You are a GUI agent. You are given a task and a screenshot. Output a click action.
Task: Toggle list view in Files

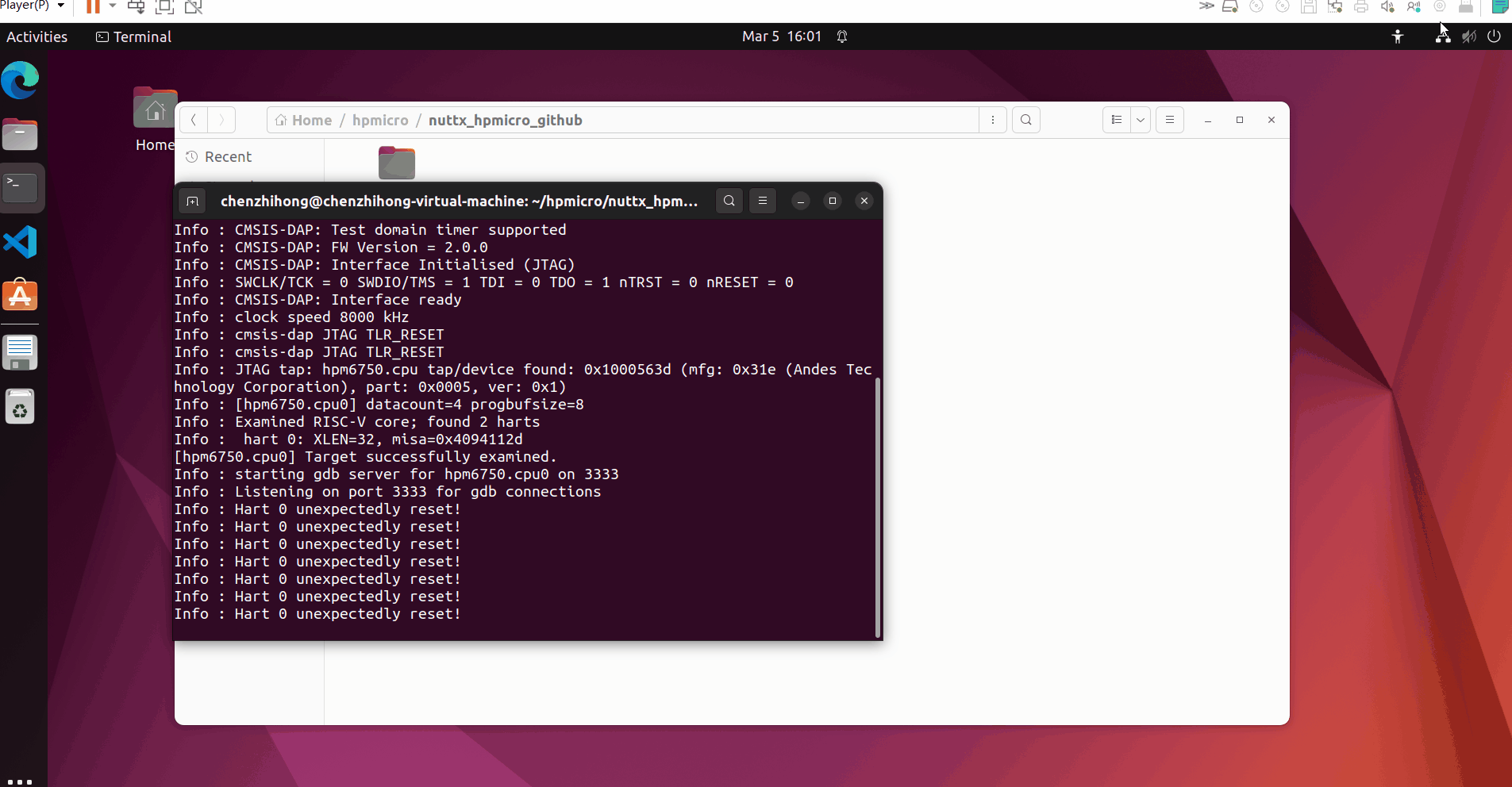(x=1117, y=121)
